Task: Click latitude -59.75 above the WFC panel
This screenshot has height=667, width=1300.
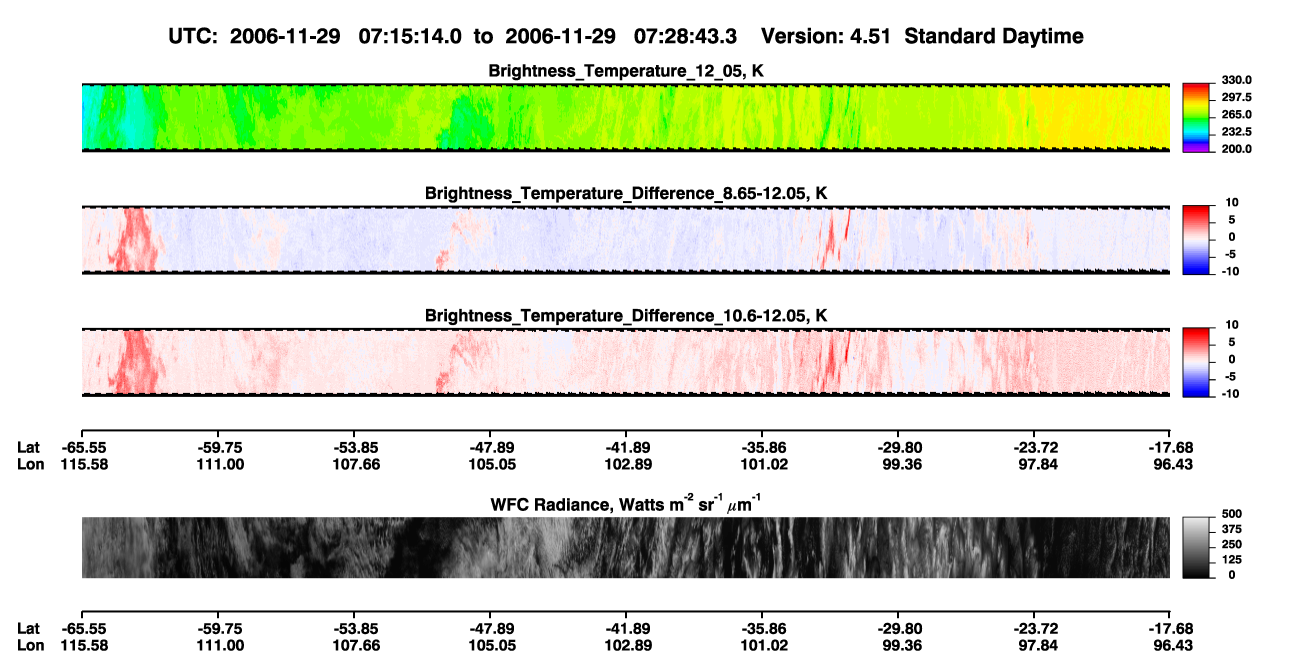Action: click(x=219, y=448)
